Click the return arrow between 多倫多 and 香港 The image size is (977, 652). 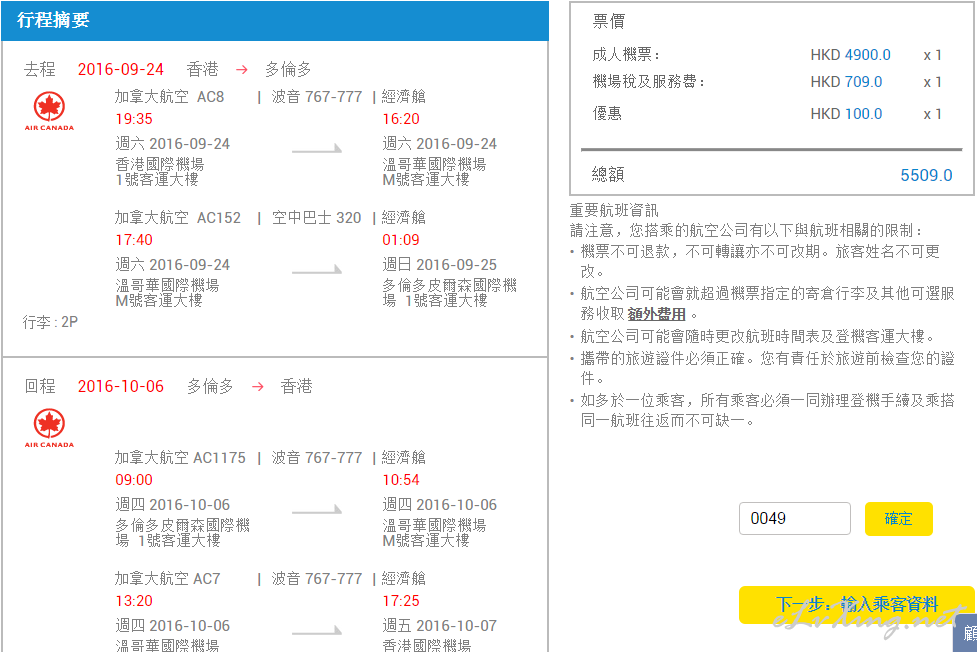click(257, 387)
